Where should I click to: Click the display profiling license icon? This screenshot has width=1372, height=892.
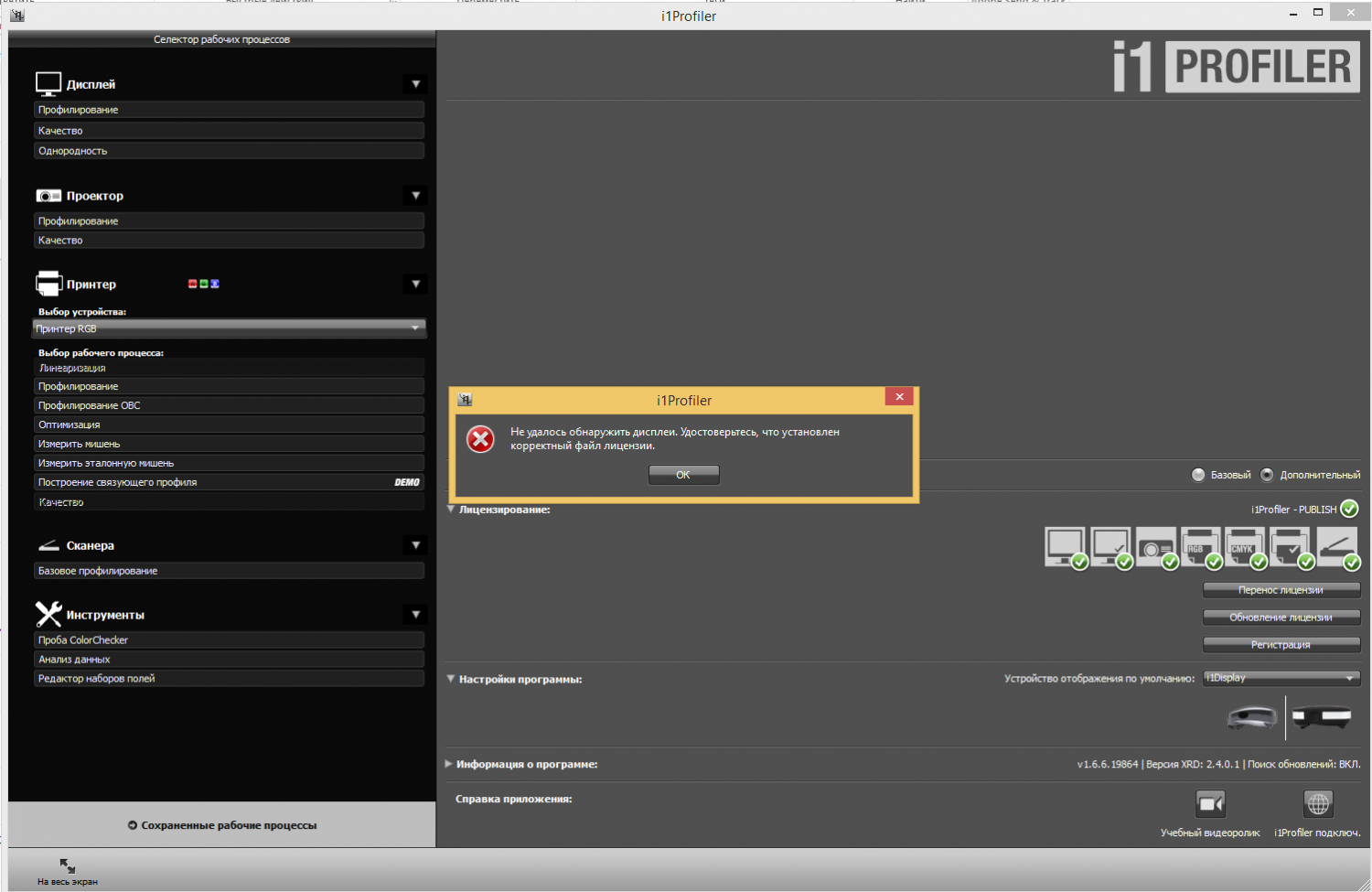tap(1066, 547)
